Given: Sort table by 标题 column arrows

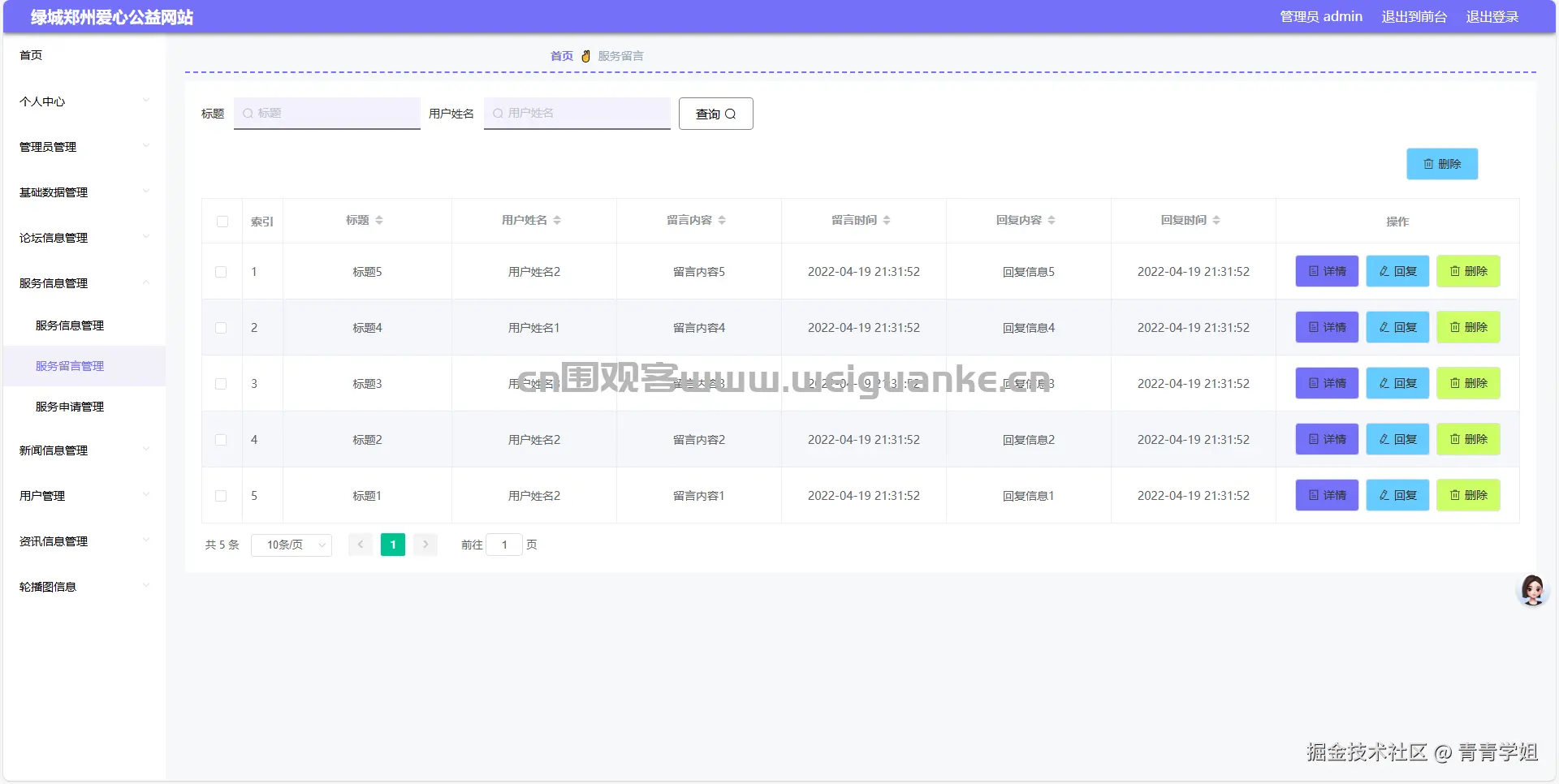Looking at the screenshot, I should tap(379, 221).
